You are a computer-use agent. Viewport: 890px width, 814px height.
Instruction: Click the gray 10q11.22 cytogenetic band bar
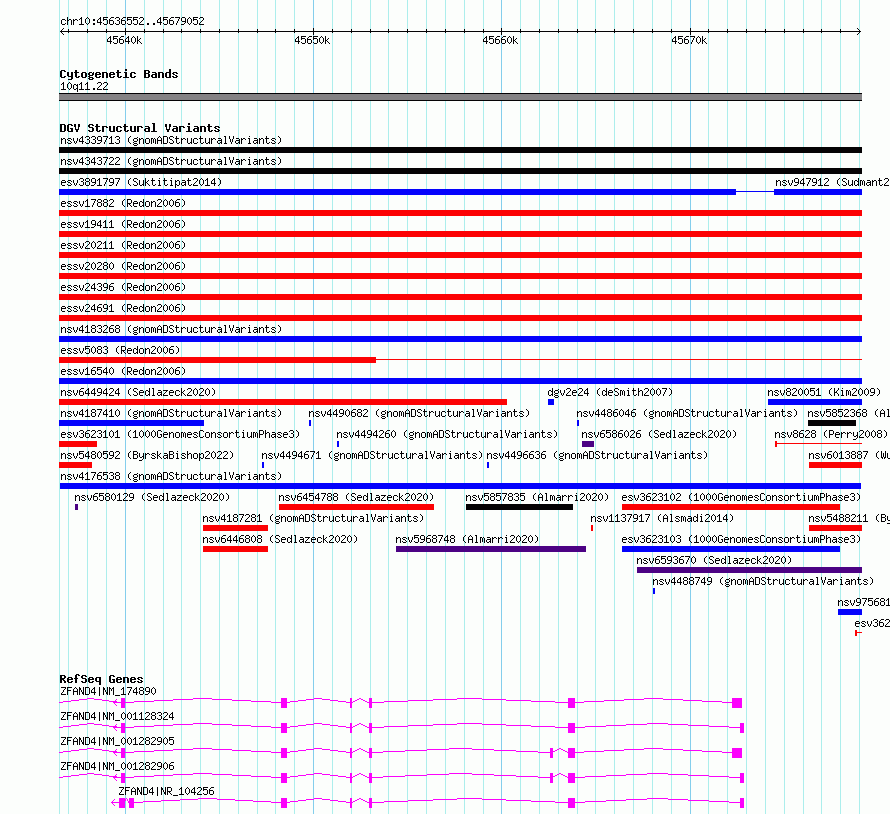click(460, 97)
